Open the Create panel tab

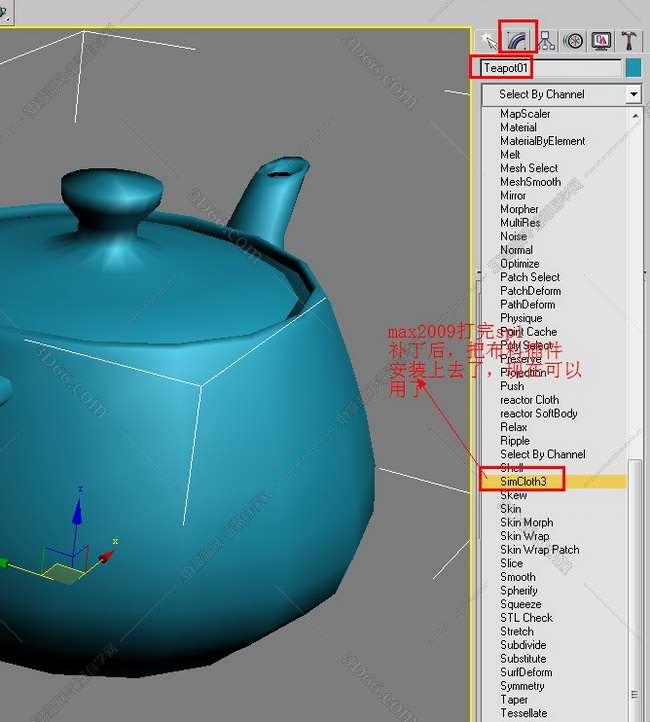pyautogui.click(x=489, y=40)
